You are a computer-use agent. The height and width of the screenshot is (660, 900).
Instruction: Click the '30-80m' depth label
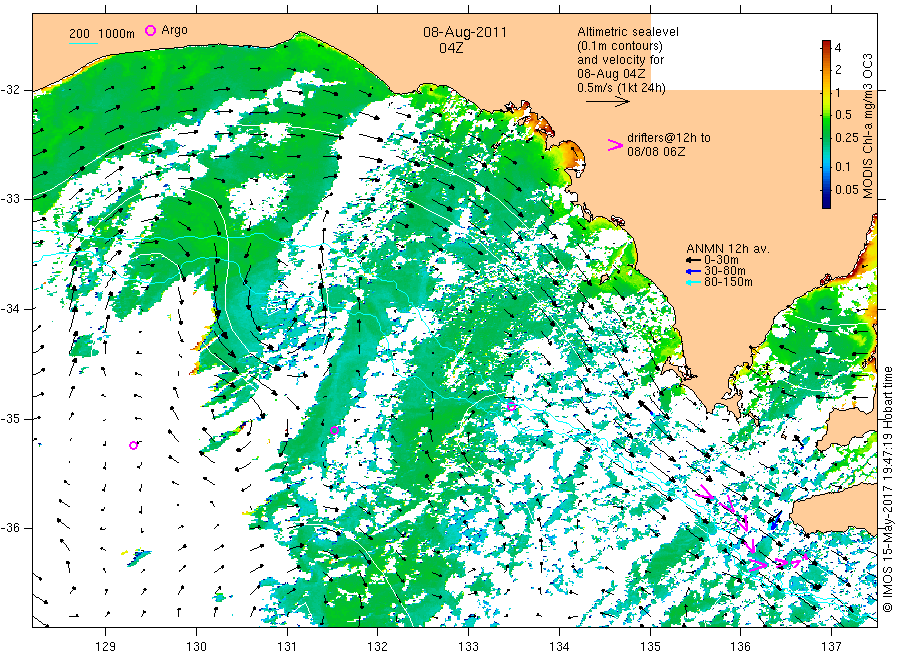pyautogui.click(x=725, y=271)
